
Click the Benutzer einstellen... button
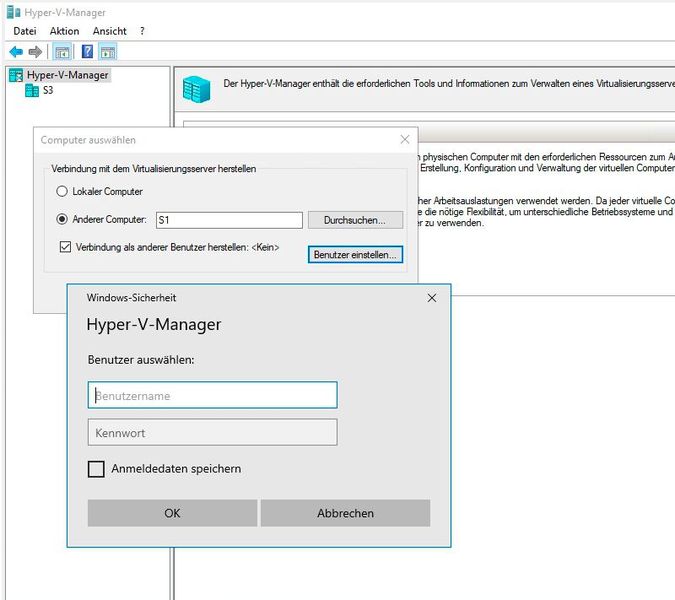pos(356,254)
